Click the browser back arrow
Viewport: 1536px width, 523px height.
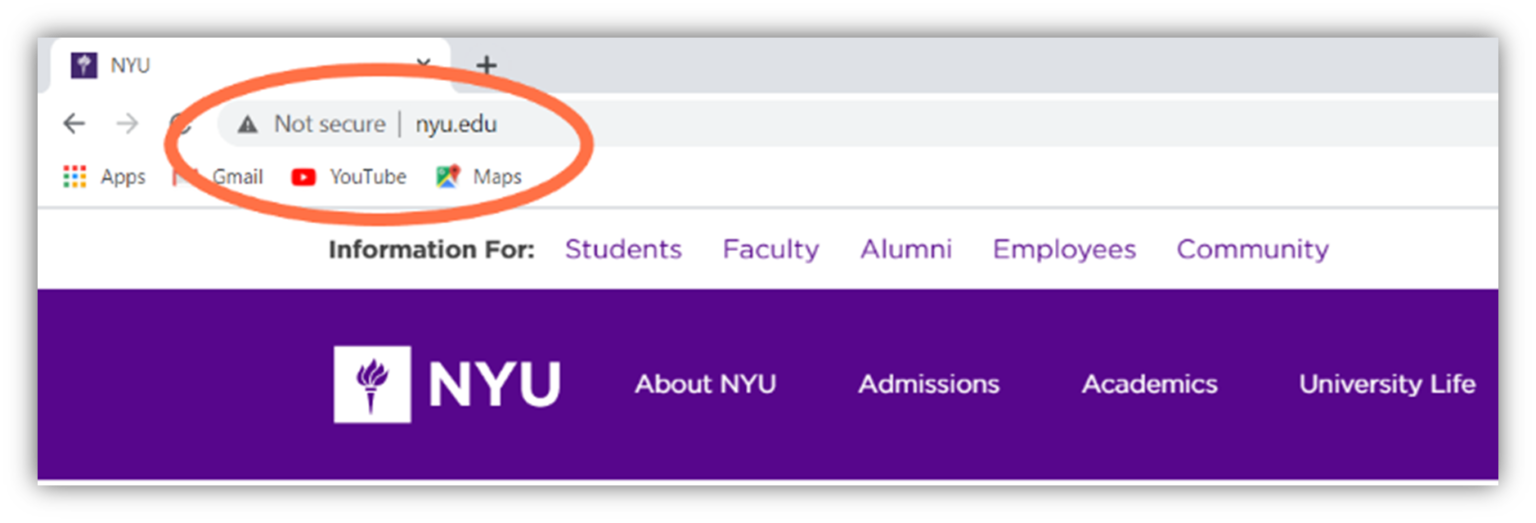coord(74,124)
